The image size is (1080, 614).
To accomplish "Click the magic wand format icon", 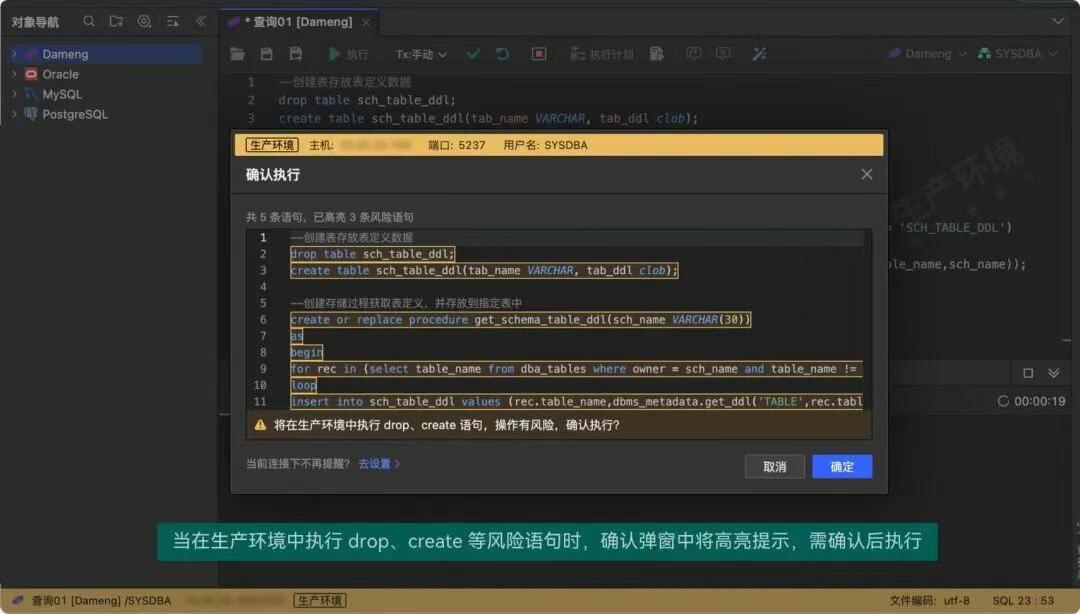I will click(759, 54).
